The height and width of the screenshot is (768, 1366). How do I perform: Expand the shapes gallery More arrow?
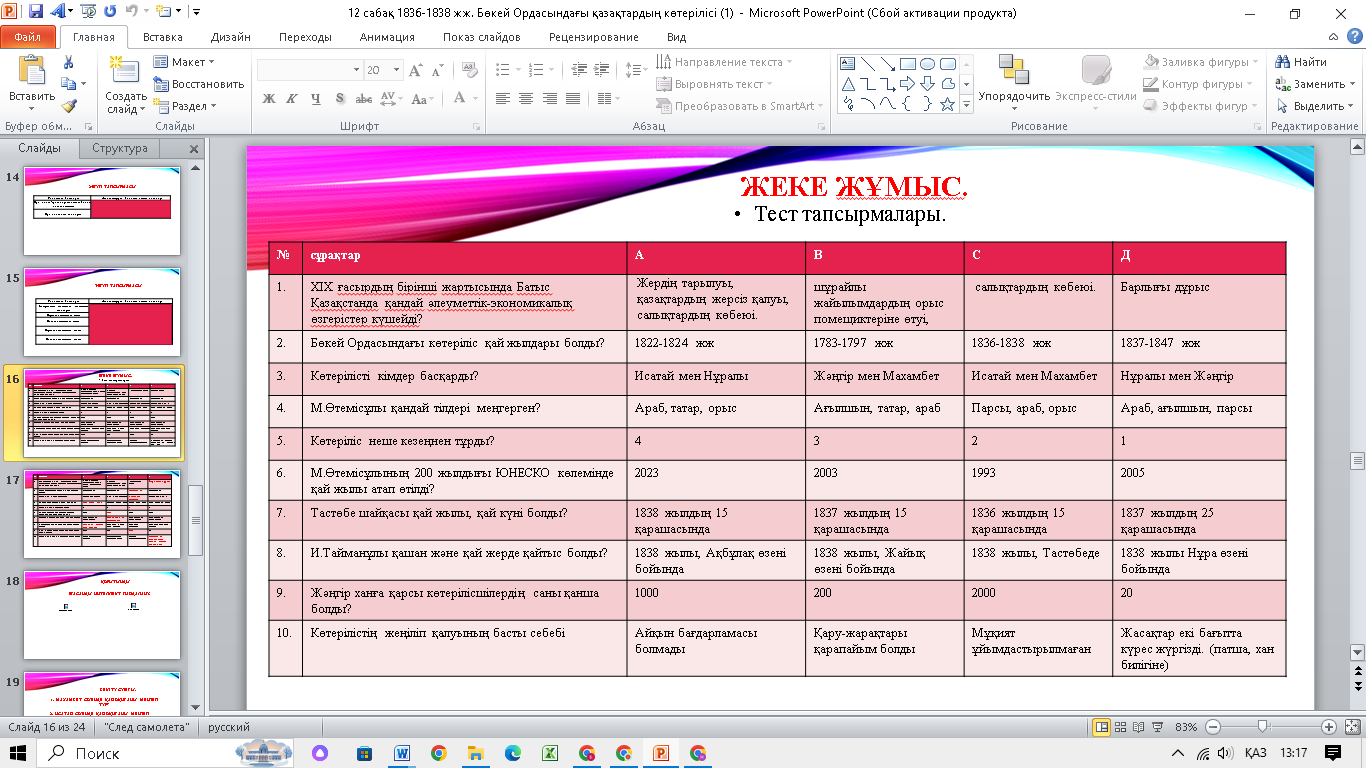tap(966, 104)
